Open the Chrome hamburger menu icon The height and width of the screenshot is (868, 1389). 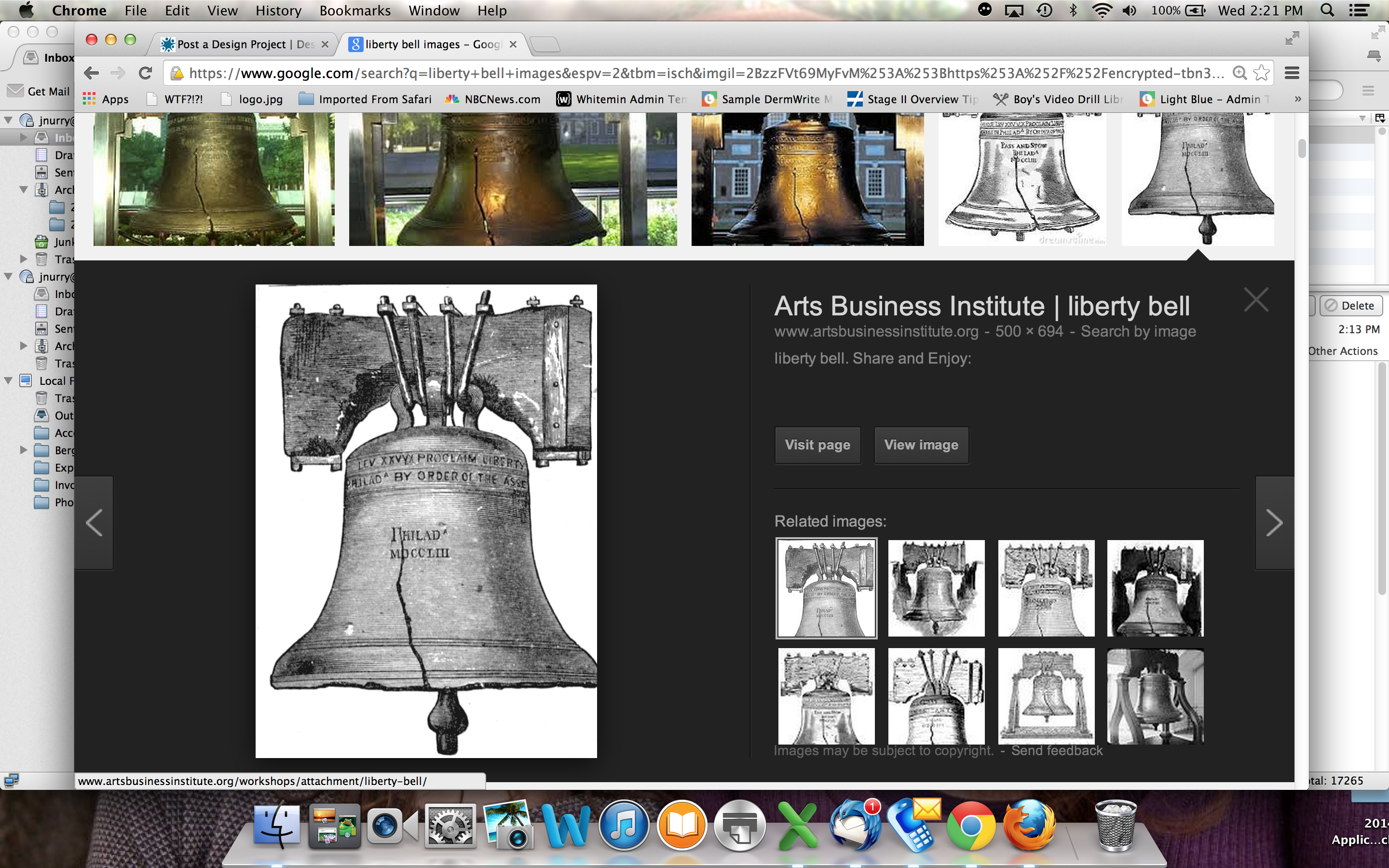pos(1292,73)
